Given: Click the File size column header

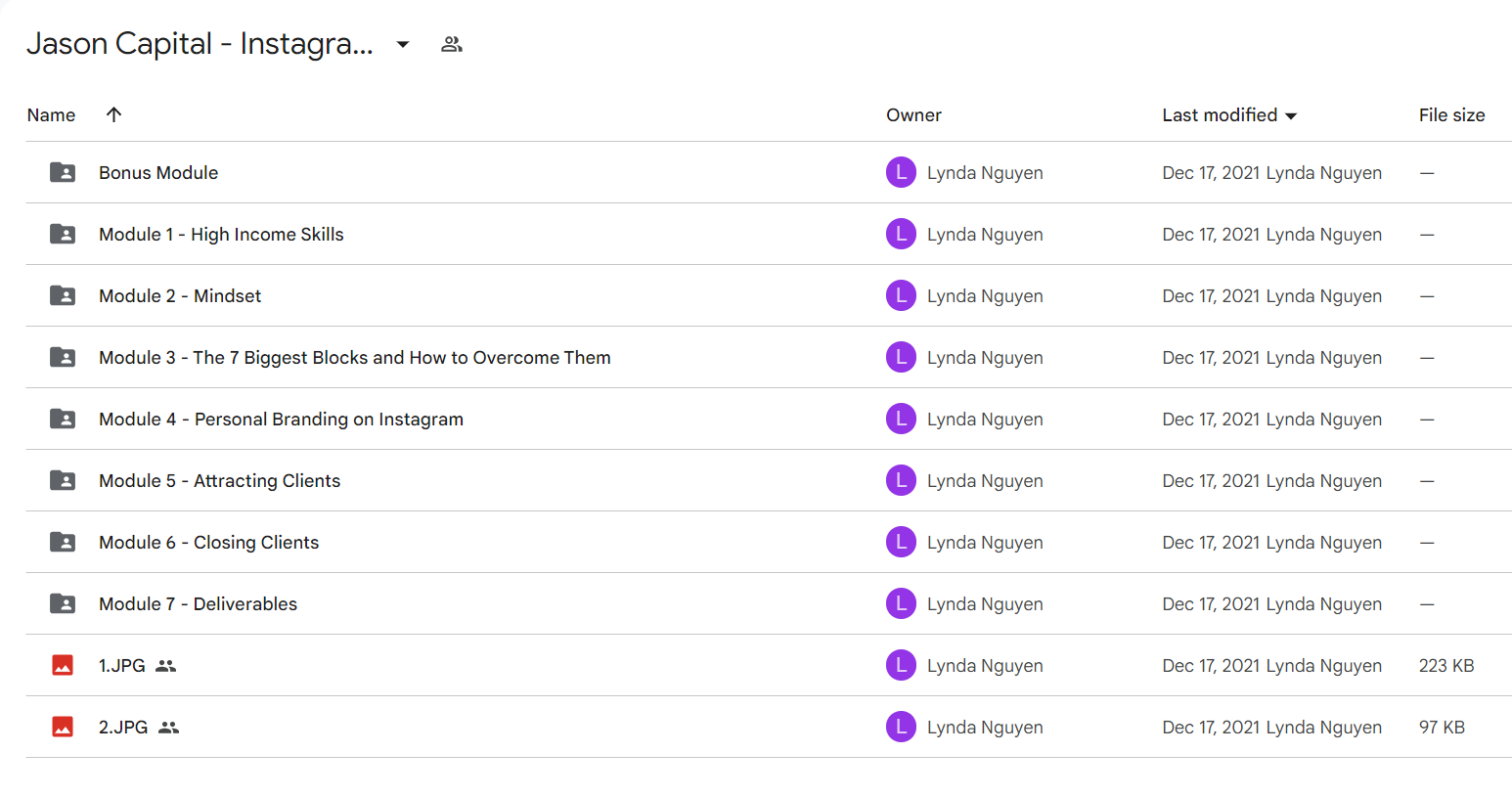Looking at the screenshot, I should click(1451, 114).
